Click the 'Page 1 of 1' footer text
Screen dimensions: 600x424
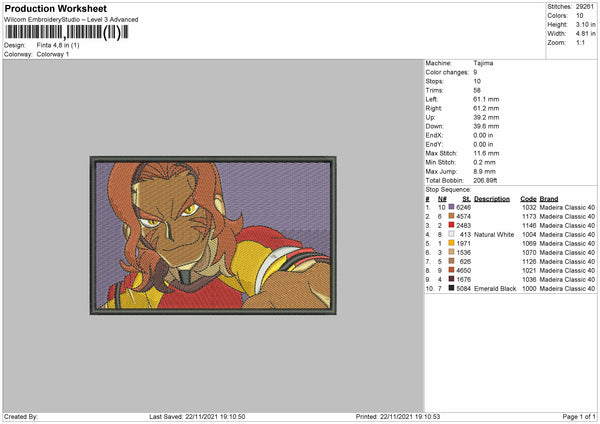point(579,417)
